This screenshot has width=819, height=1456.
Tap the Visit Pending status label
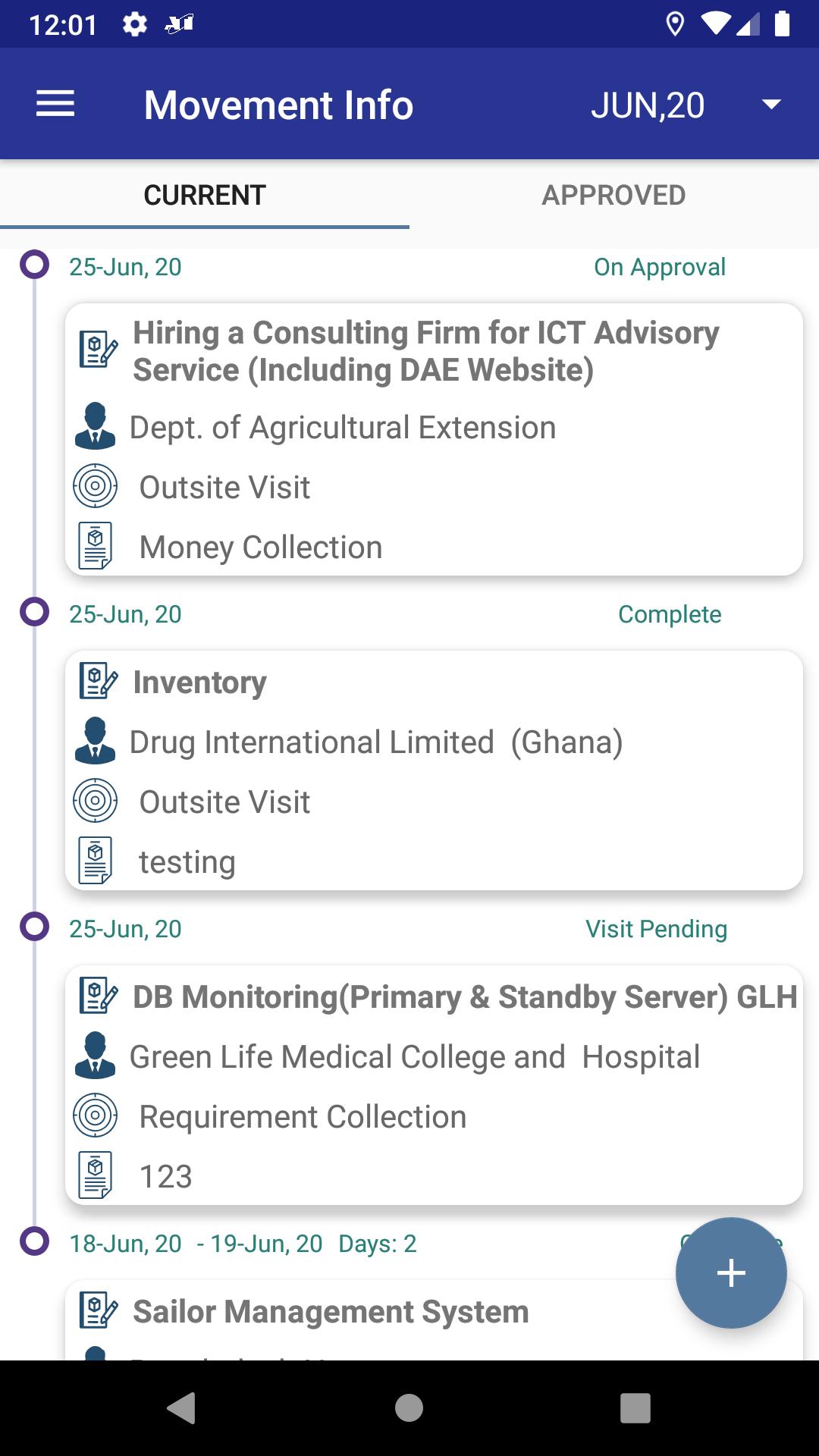[656, 929]
